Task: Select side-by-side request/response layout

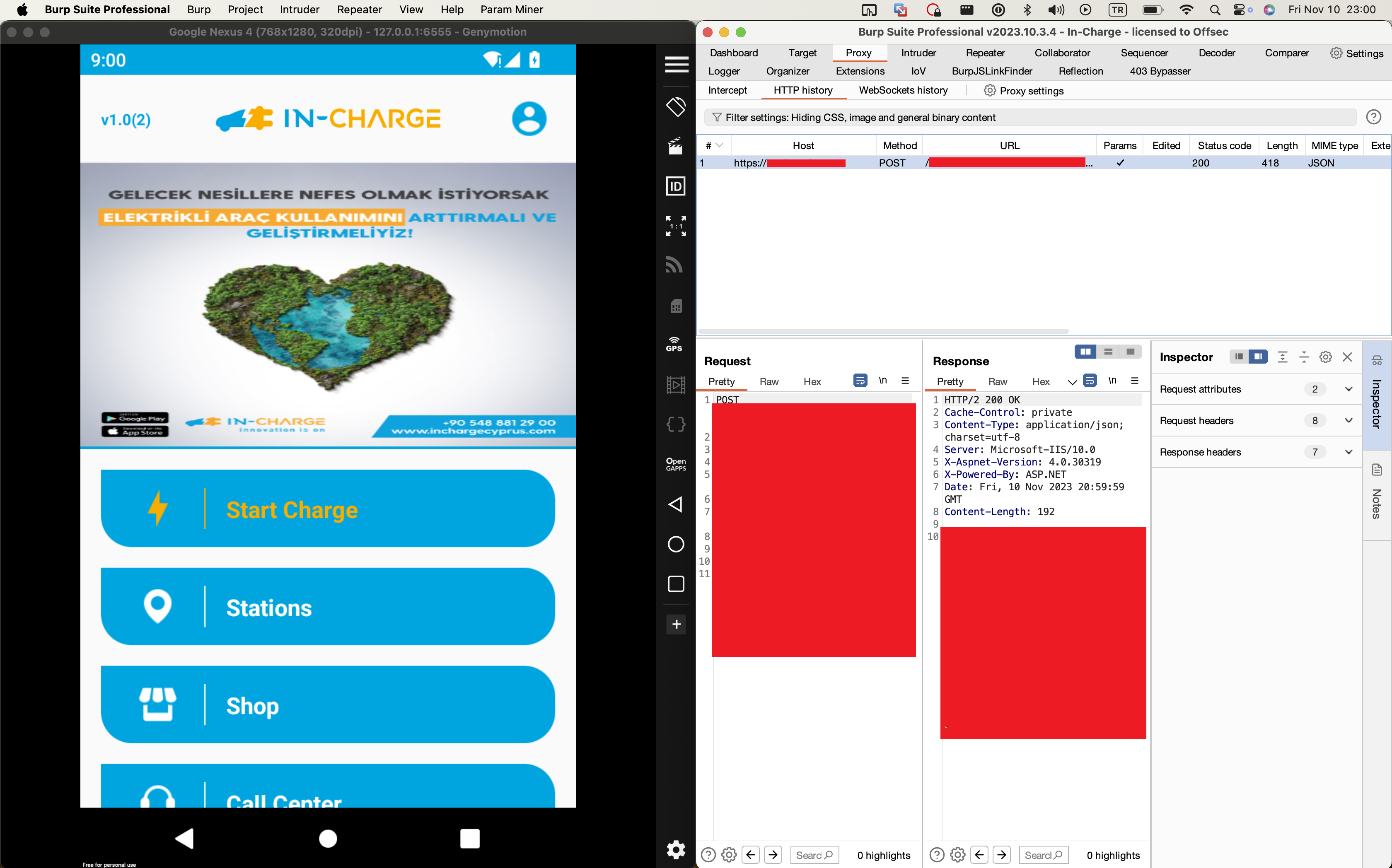Action: click(1085, 351)
